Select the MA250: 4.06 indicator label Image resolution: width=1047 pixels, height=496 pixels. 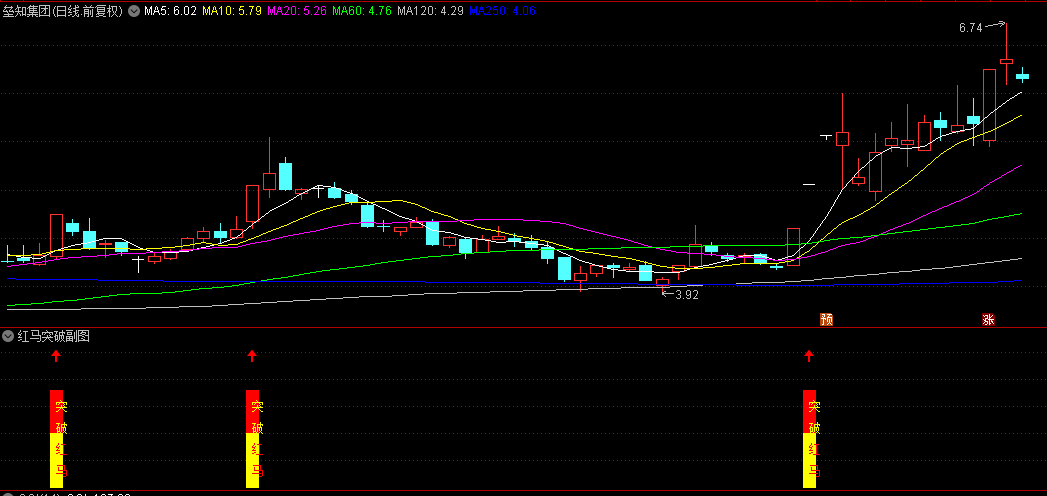502,11
